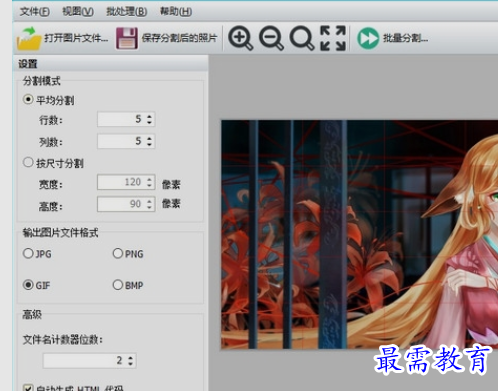Select BMP output format
Viewport: 498px width, 391px height.
[118, 285]
